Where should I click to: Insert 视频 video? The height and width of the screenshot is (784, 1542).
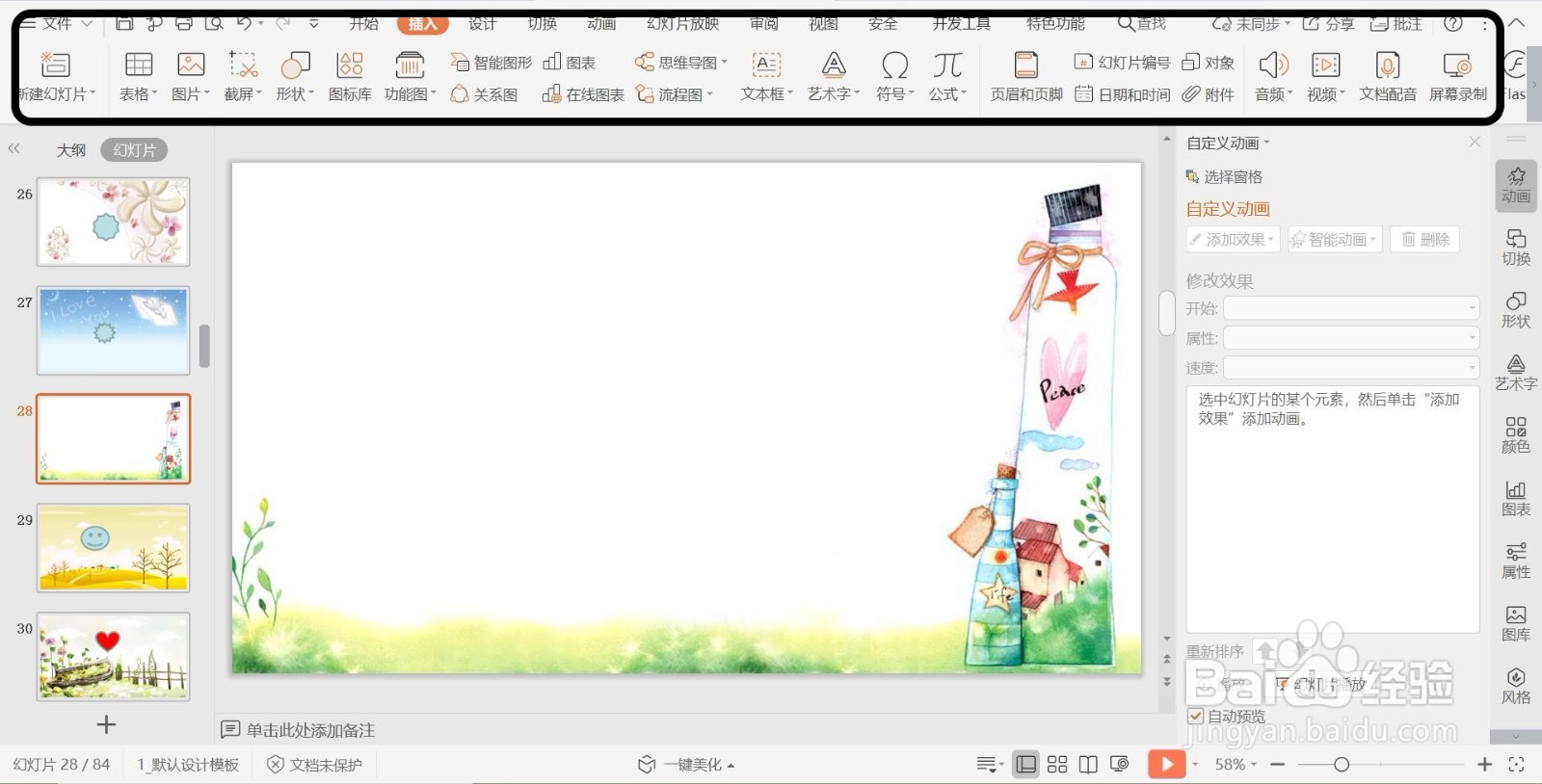pyautogui.click(x=1325, y=76)
